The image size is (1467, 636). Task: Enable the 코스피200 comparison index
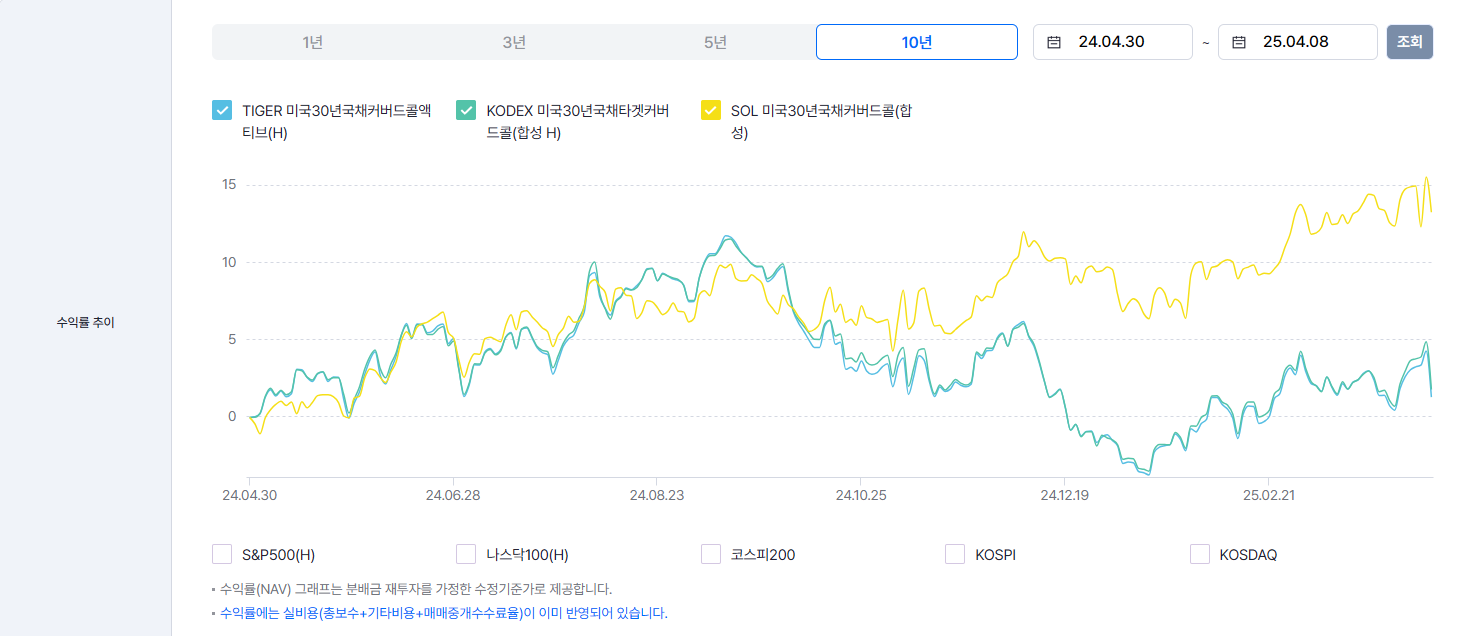click(x=710, y=553)
